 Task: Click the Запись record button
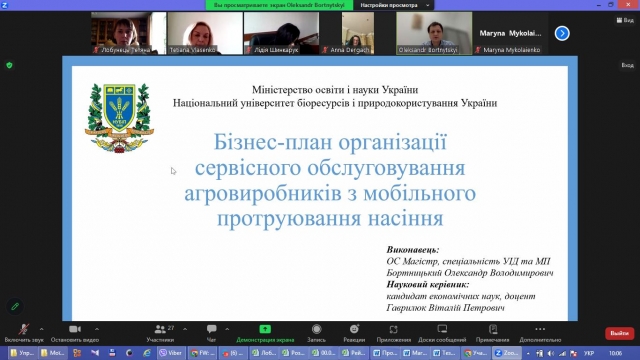click(316, 333)
